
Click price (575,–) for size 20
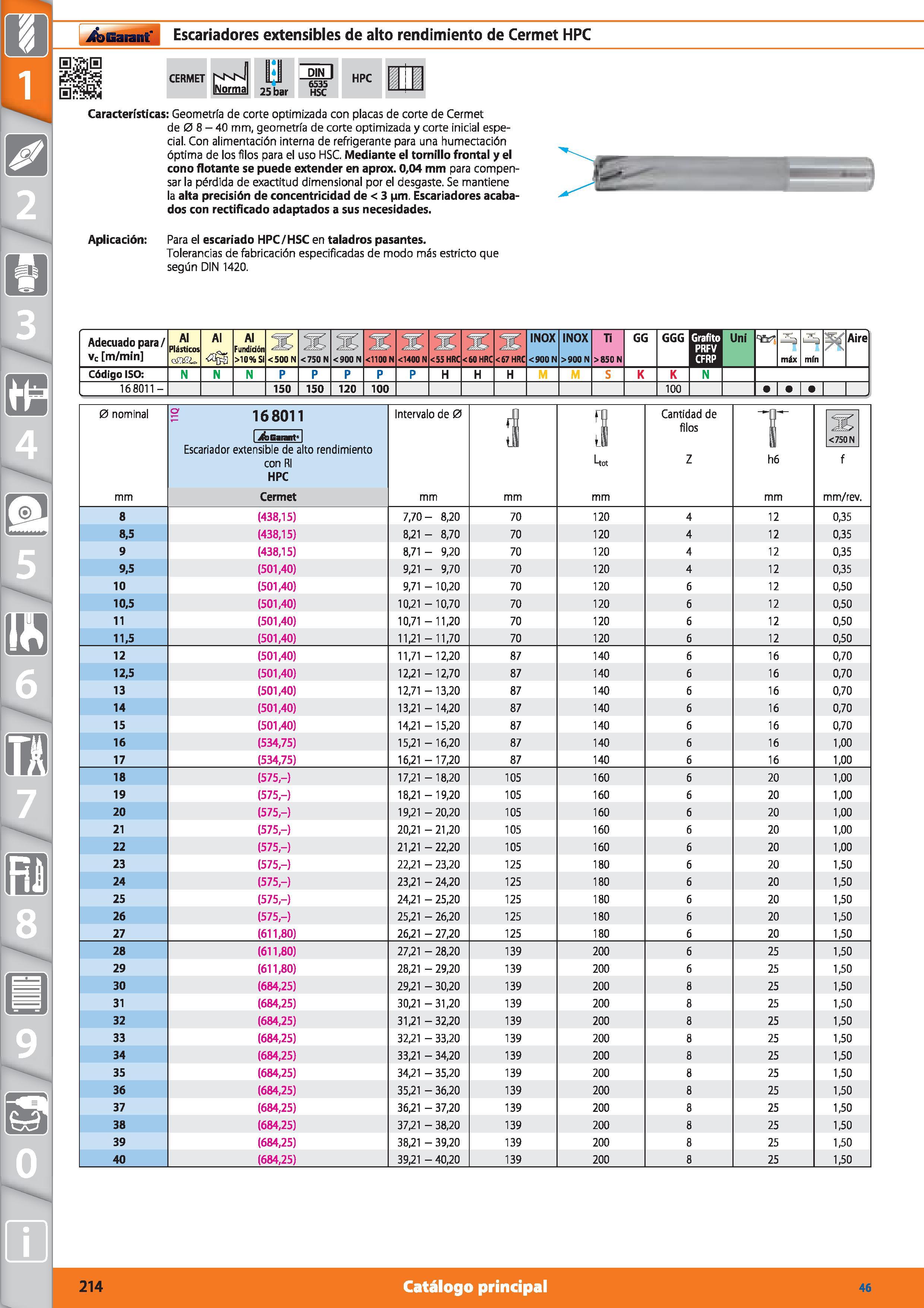[274, 812]
